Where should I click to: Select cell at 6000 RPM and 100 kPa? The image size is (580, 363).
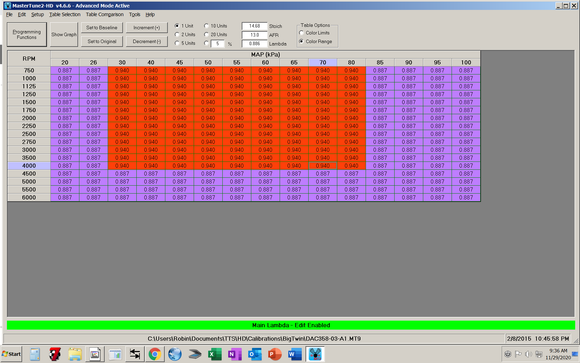click(x=466, y=198)
